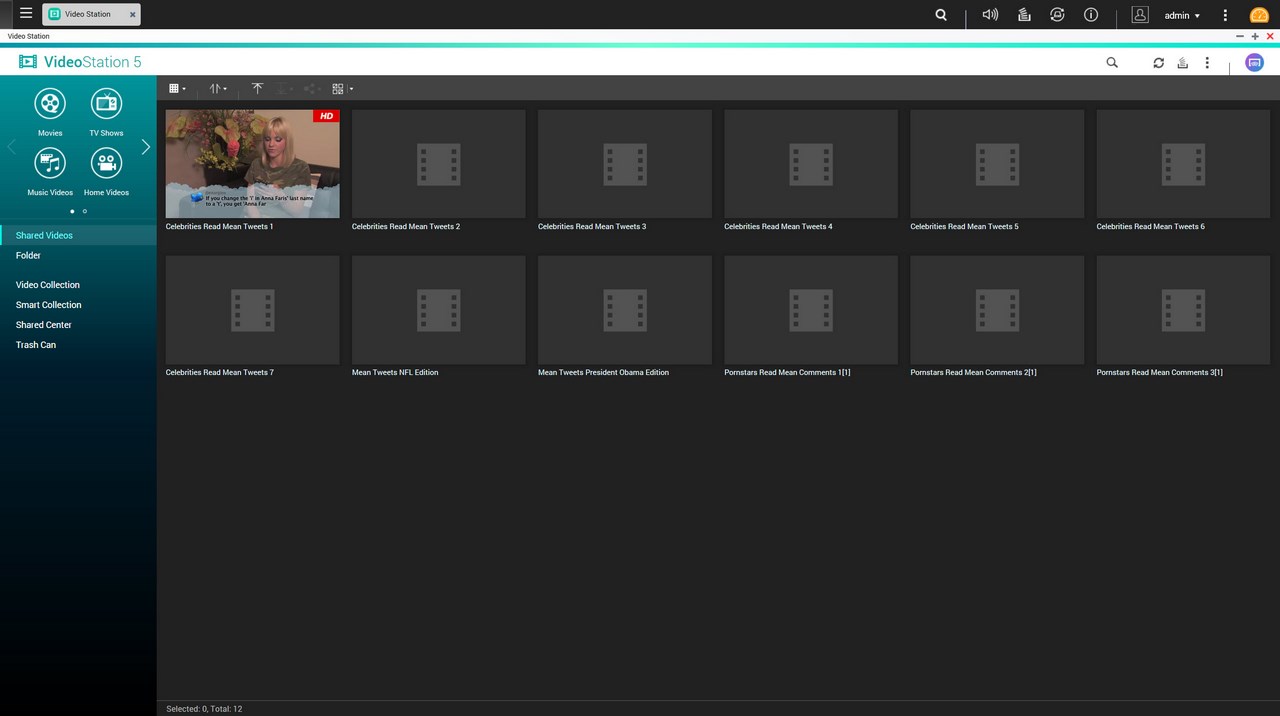Open external devices icon in QTS bar
Viewport: 1280px width, 716px height.
pos(1057,15)
